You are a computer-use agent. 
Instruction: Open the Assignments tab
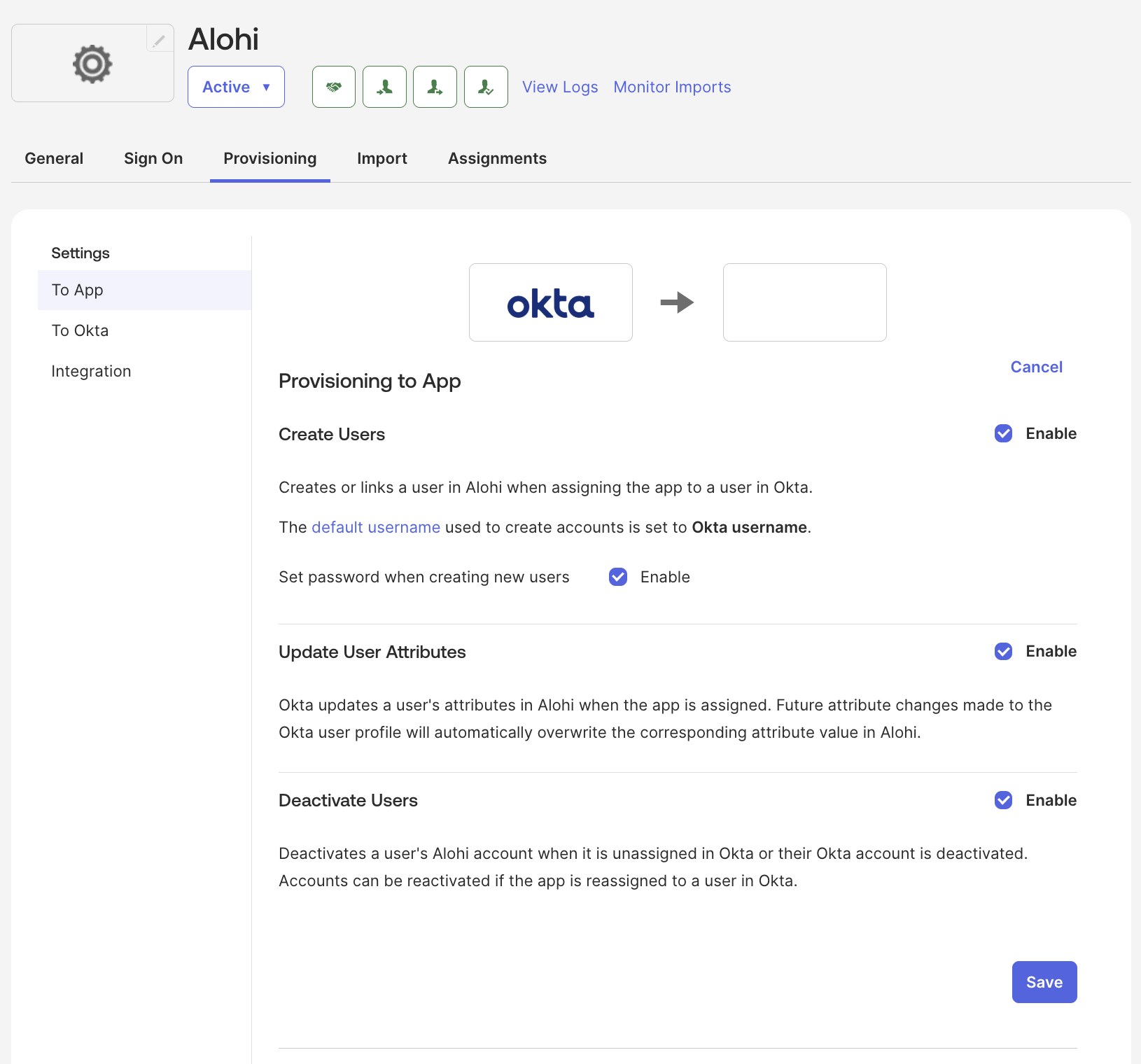tap(497, 158)
